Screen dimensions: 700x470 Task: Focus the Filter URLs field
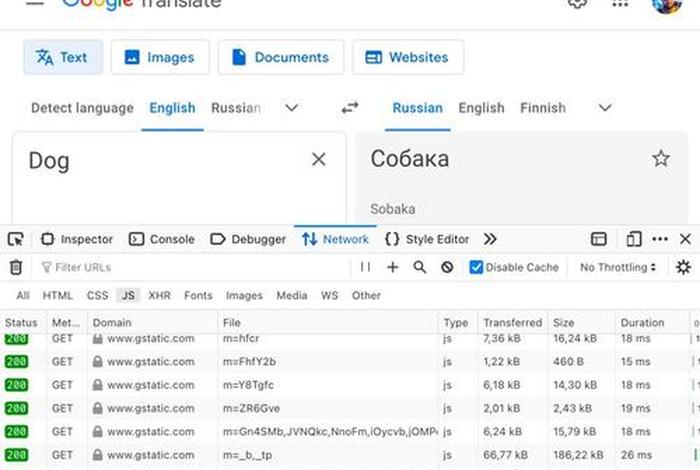[x=192, y=267]
